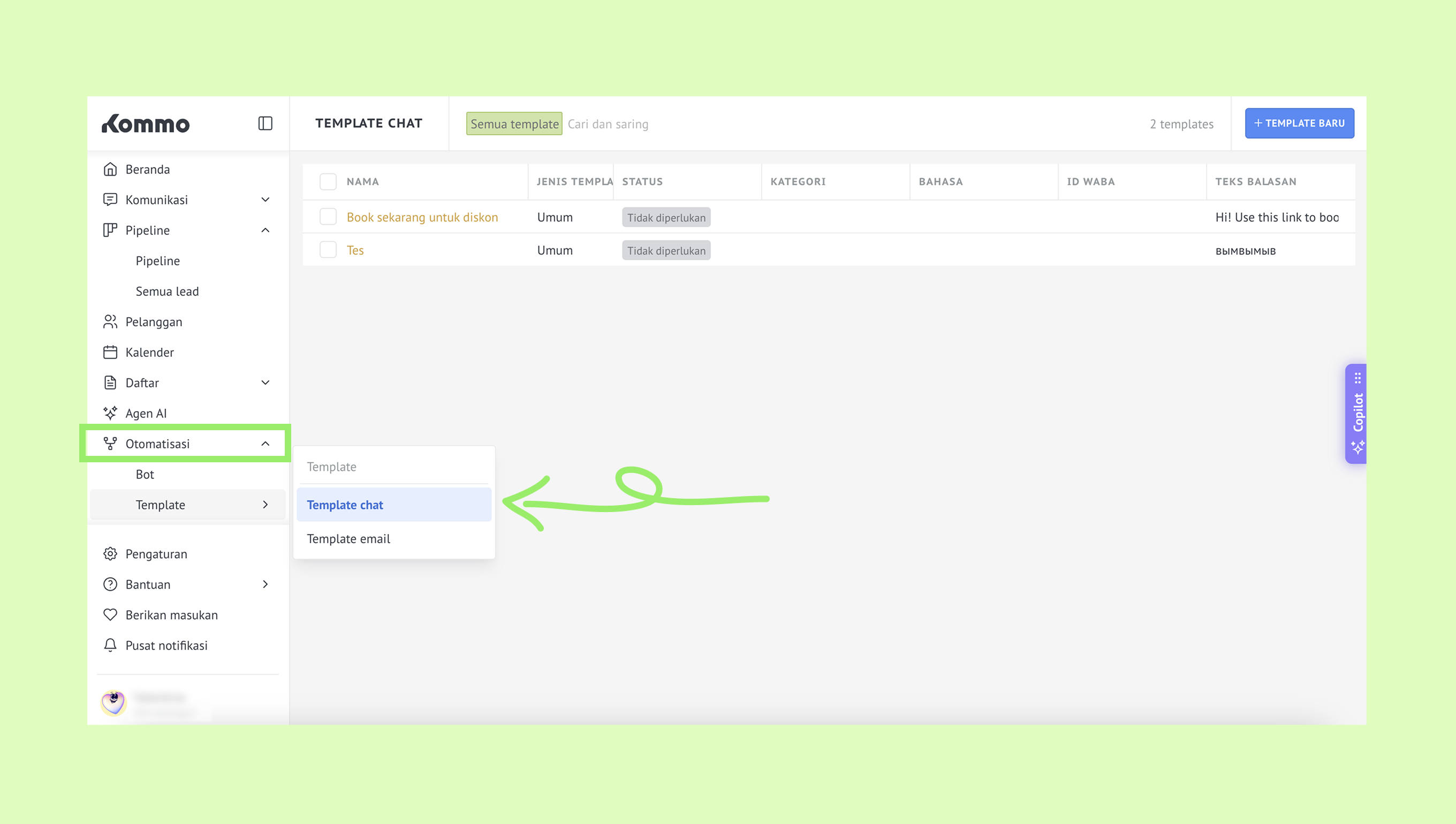Viewport: 1456px width, 824px height.
Task: Click Tidak diperlukan status for Tes
Action: pyautogui.click(x=666, y=251)
